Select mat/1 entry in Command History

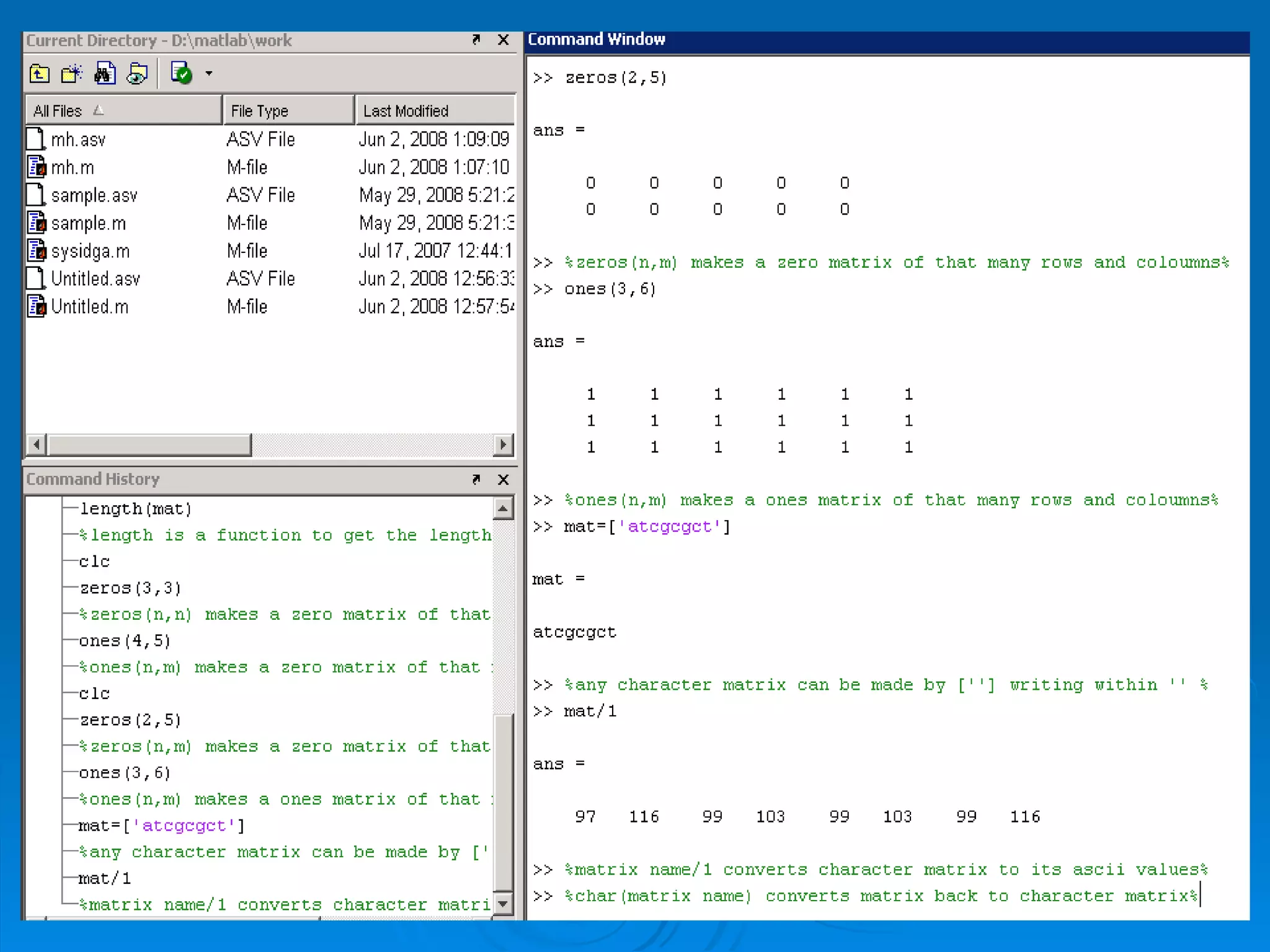coord(105,878)
